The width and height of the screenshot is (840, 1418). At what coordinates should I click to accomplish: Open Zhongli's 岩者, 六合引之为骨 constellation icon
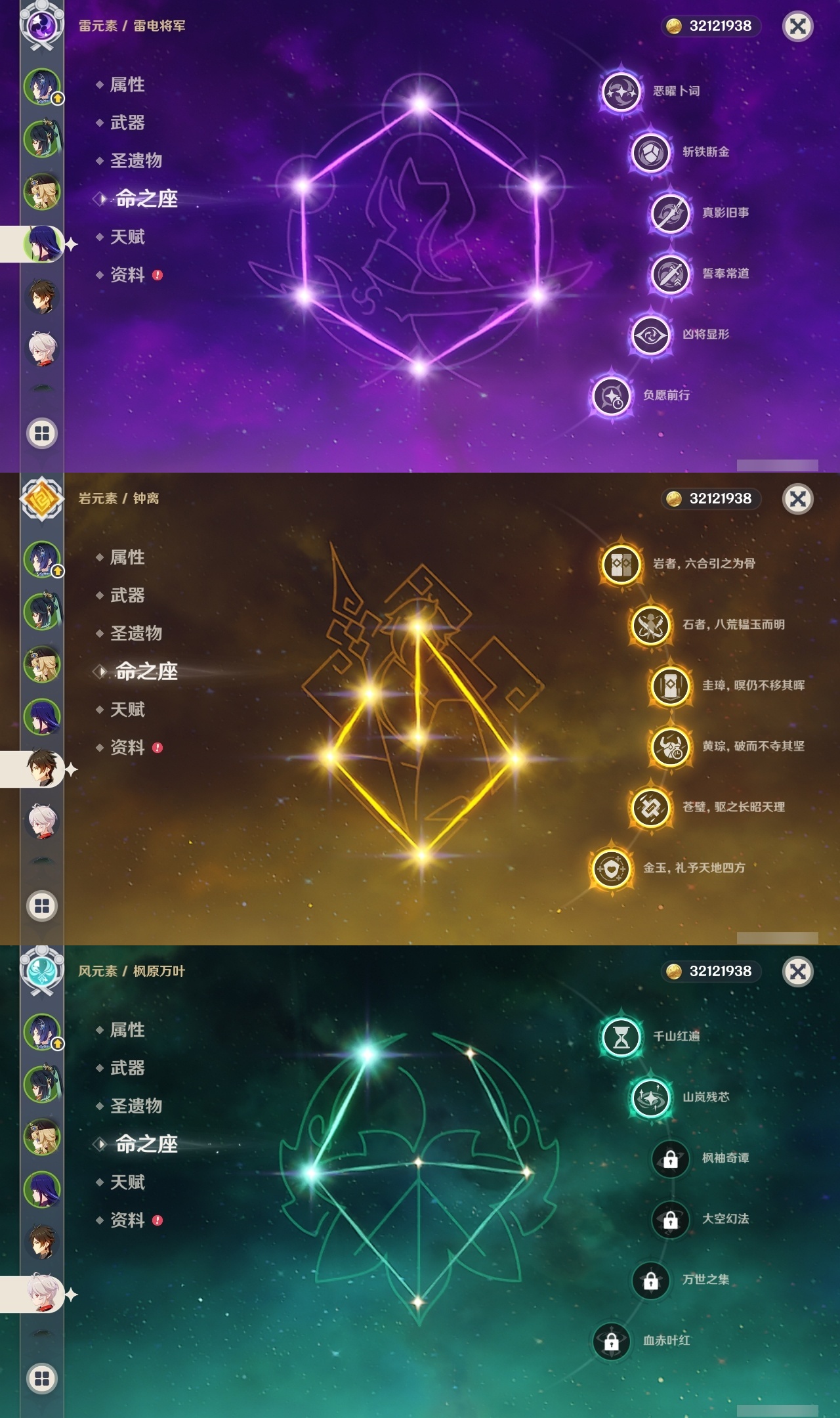tap(621, 564)
